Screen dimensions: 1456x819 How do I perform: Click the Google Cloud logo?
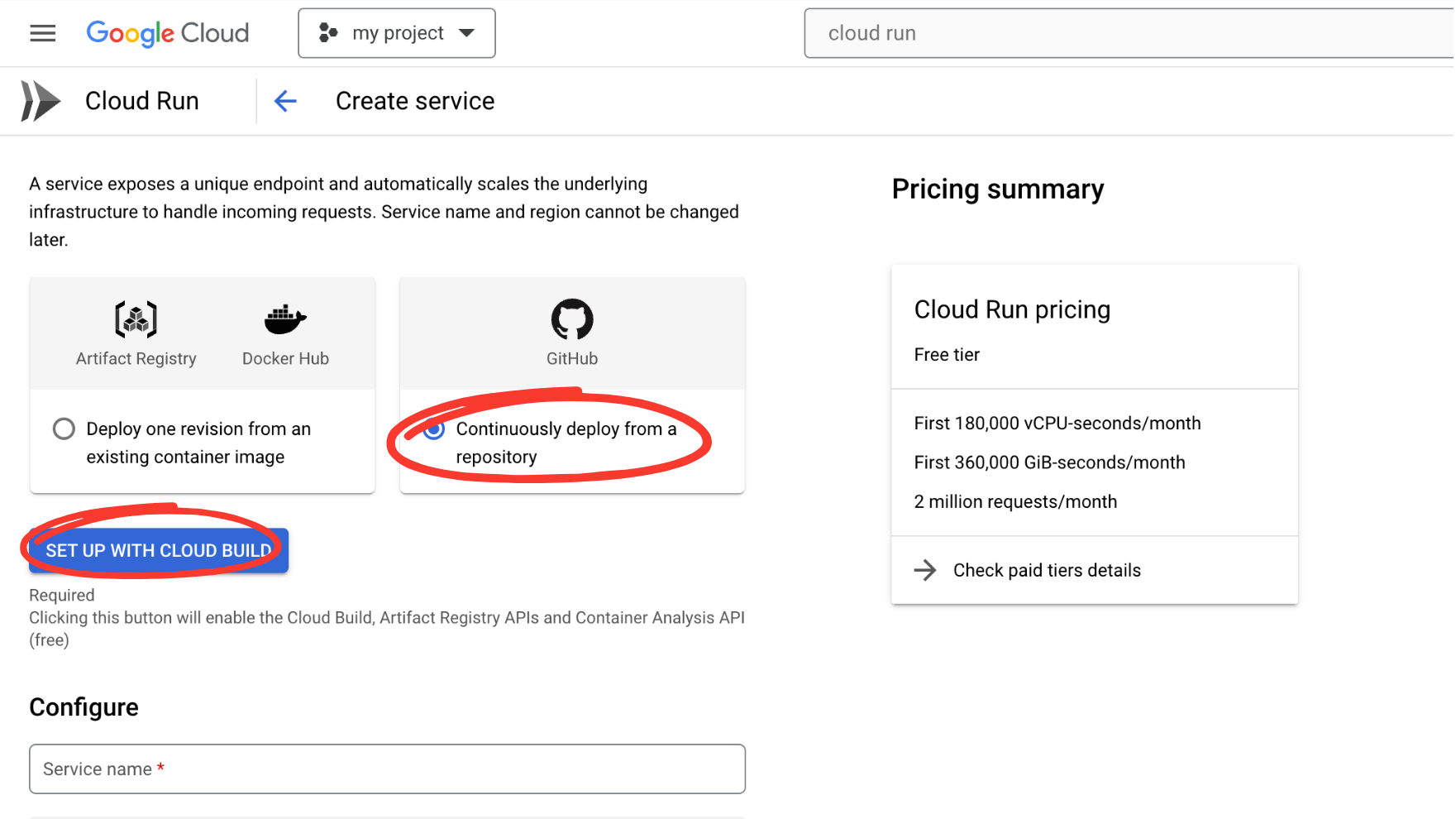[167, 33]
